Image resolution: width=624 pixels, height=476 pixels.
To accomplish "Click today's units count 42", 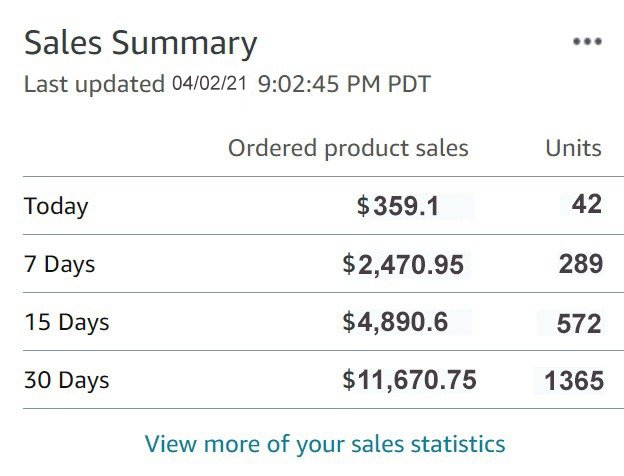I will coord(587,204).
